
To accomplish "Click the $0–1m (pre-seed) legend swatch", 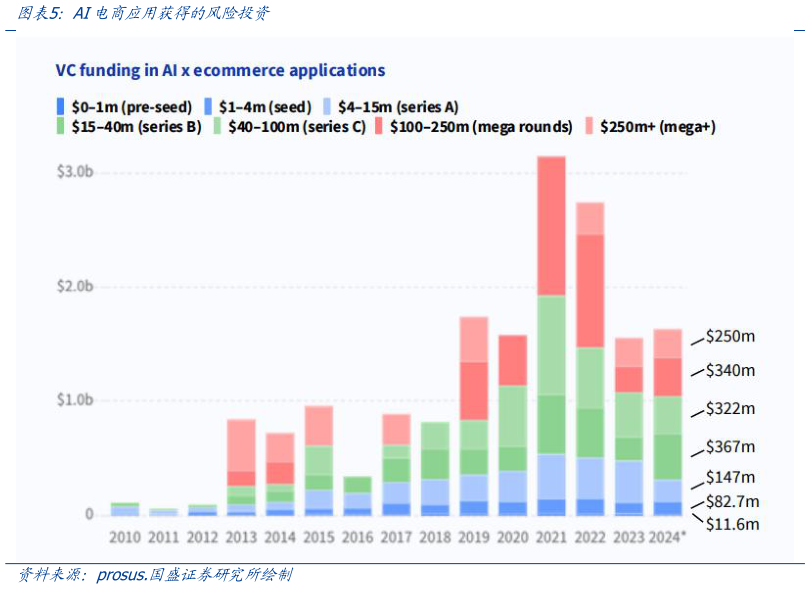I will click(61, 106).
